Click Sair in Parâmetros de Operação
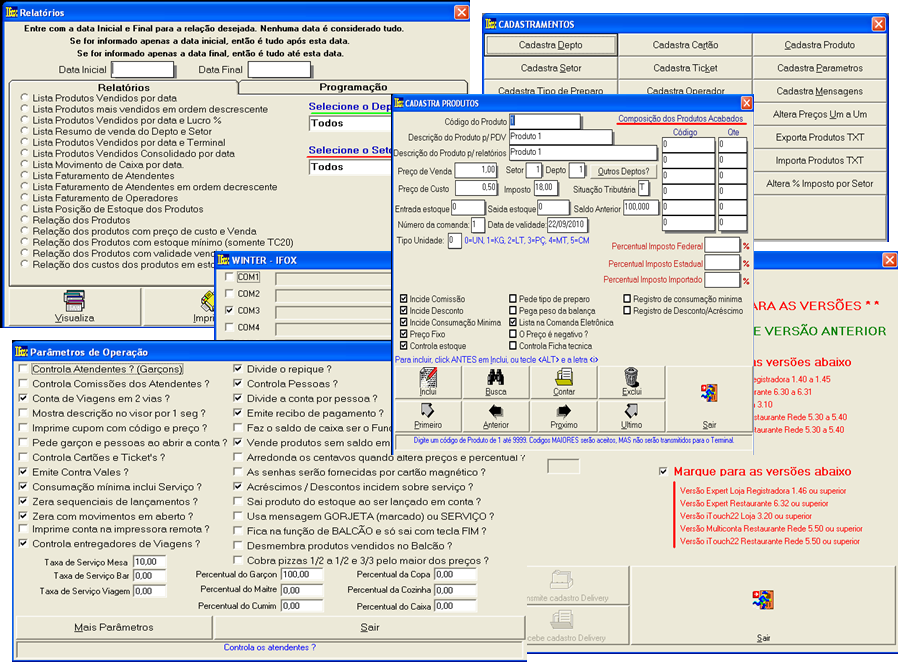The height and width of the screenshot is (671, 900). point(370,627)
